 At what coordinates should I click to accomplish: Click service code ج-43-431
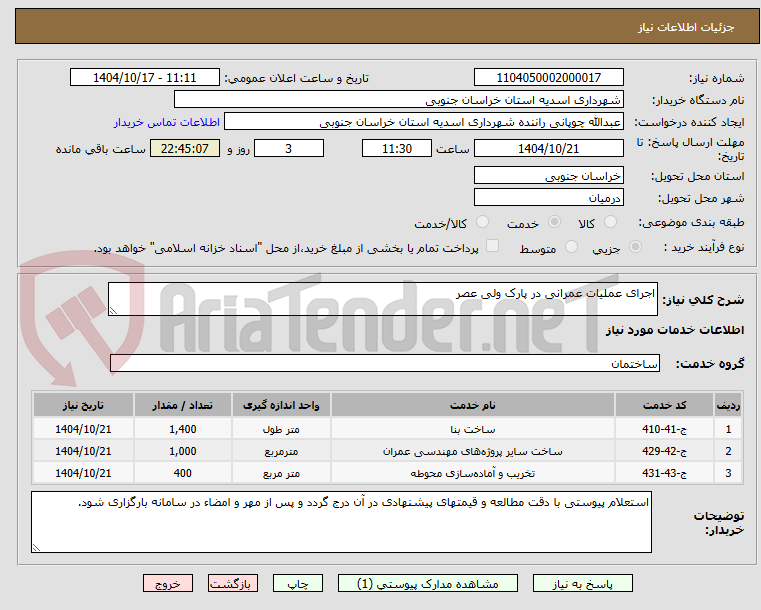click(664, 473)
